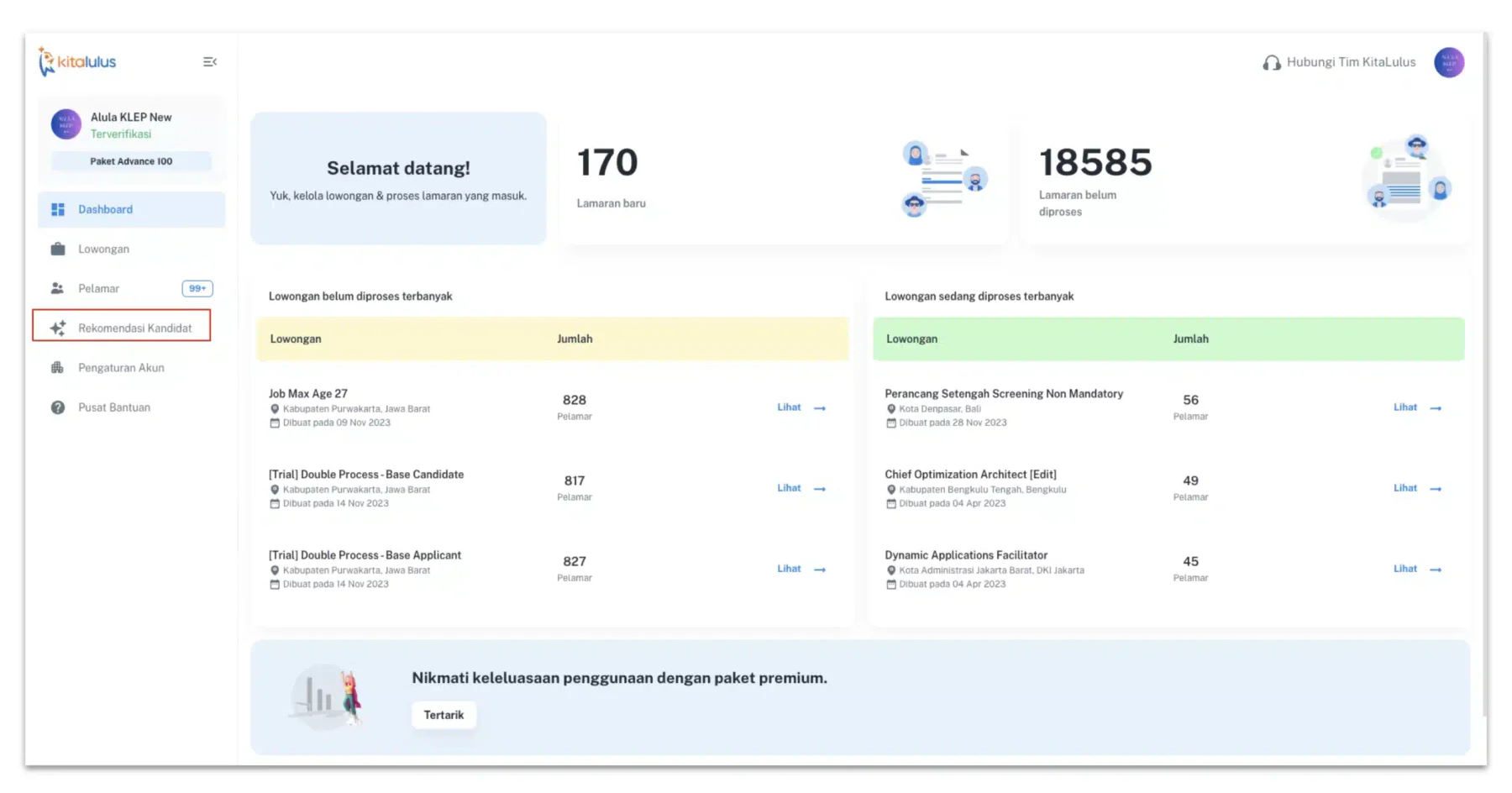This screenshot has width=1512, height=793.
Task: Click the arrow beside [Trial] Double Process - Base Applicant
Action: point(820,570)
